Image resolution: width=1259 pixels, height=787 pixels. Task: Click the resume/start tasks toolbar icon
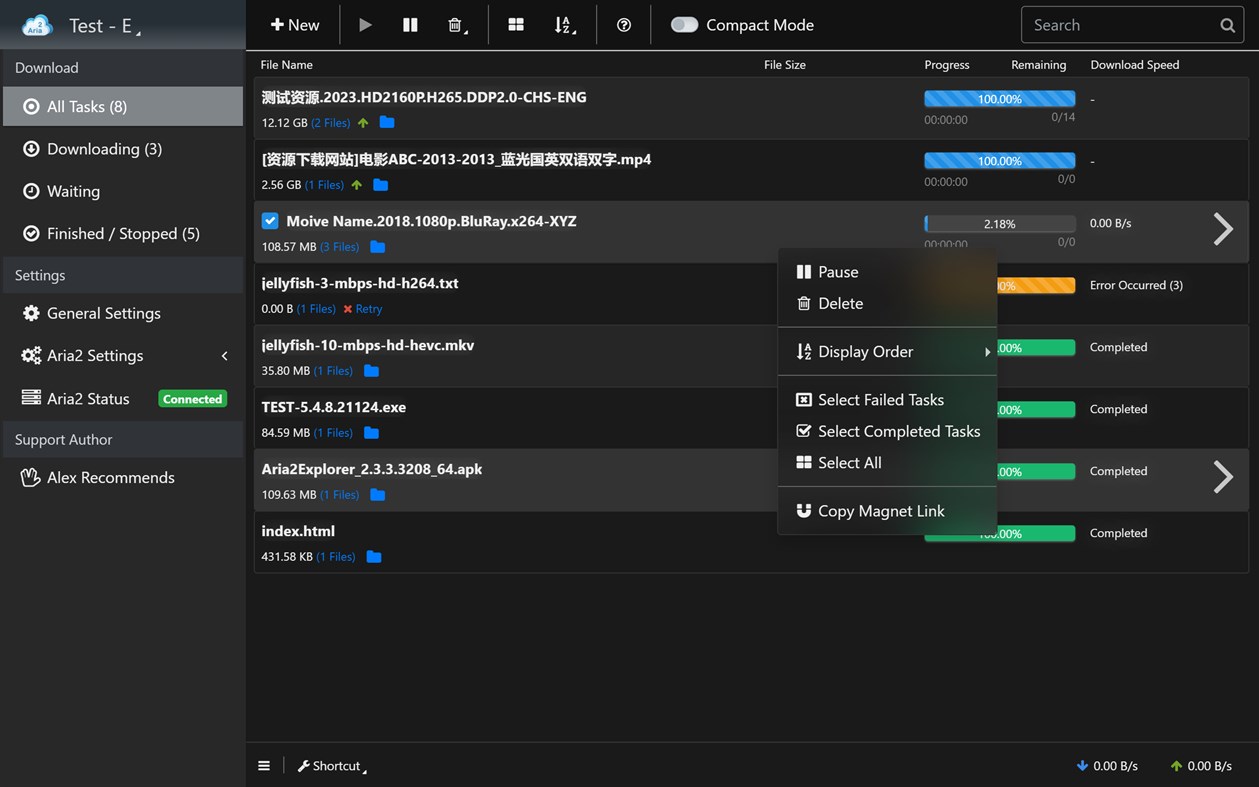tap(365, 24)
